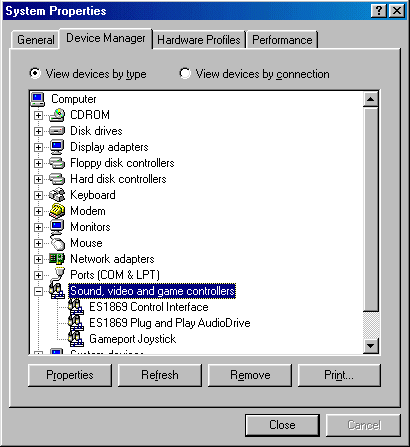The width and height of the screenshot is (410, 447).
Task: Click the Network adapters card icon
Action: 57,259
